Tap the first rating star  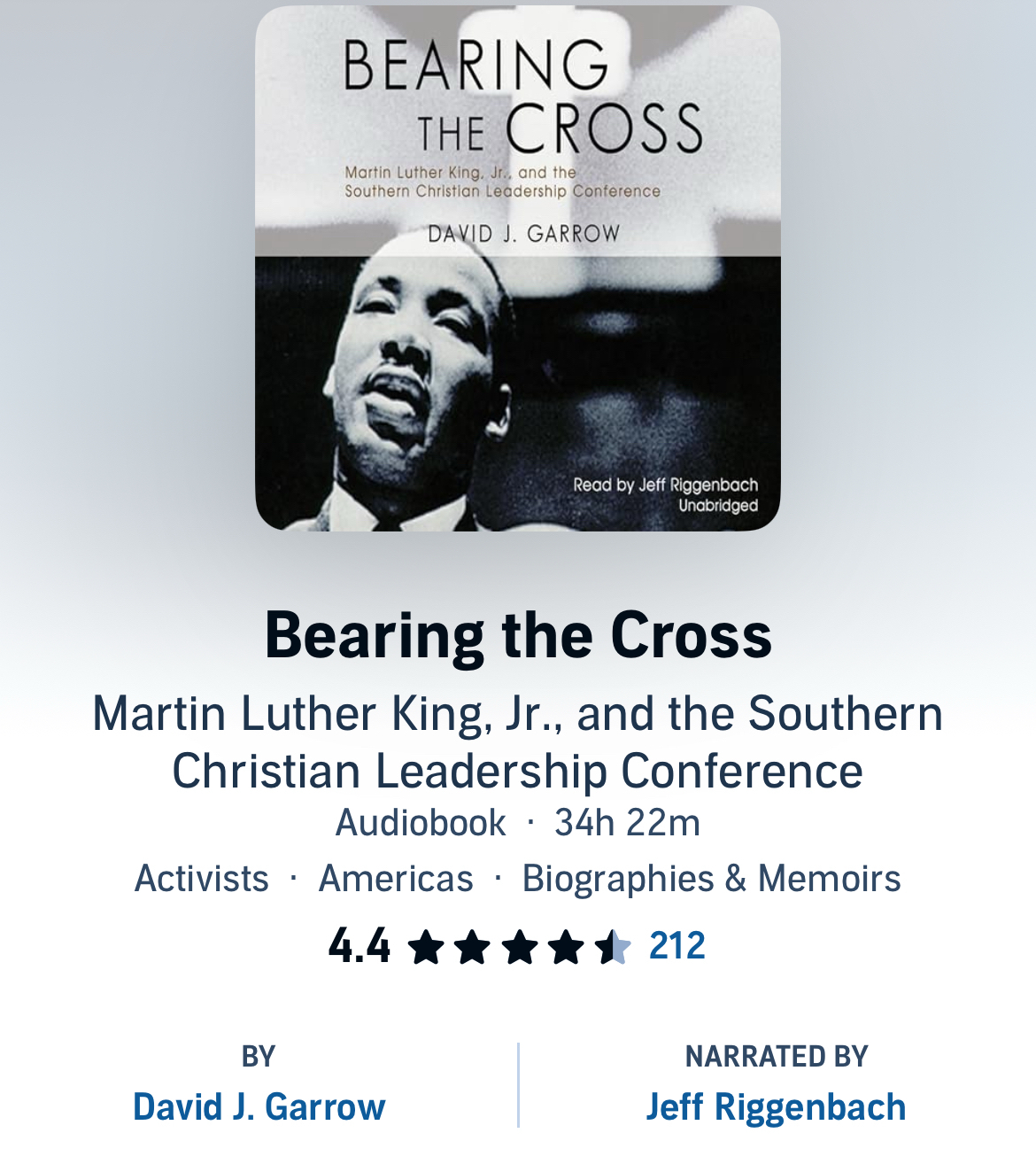point(426,947)
